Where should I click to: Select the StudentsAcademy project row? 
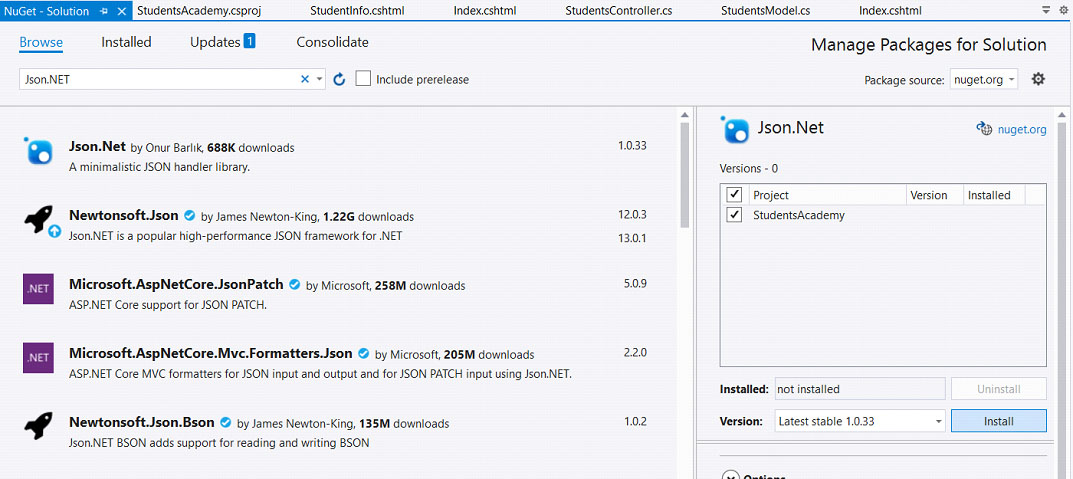[883, 215]
